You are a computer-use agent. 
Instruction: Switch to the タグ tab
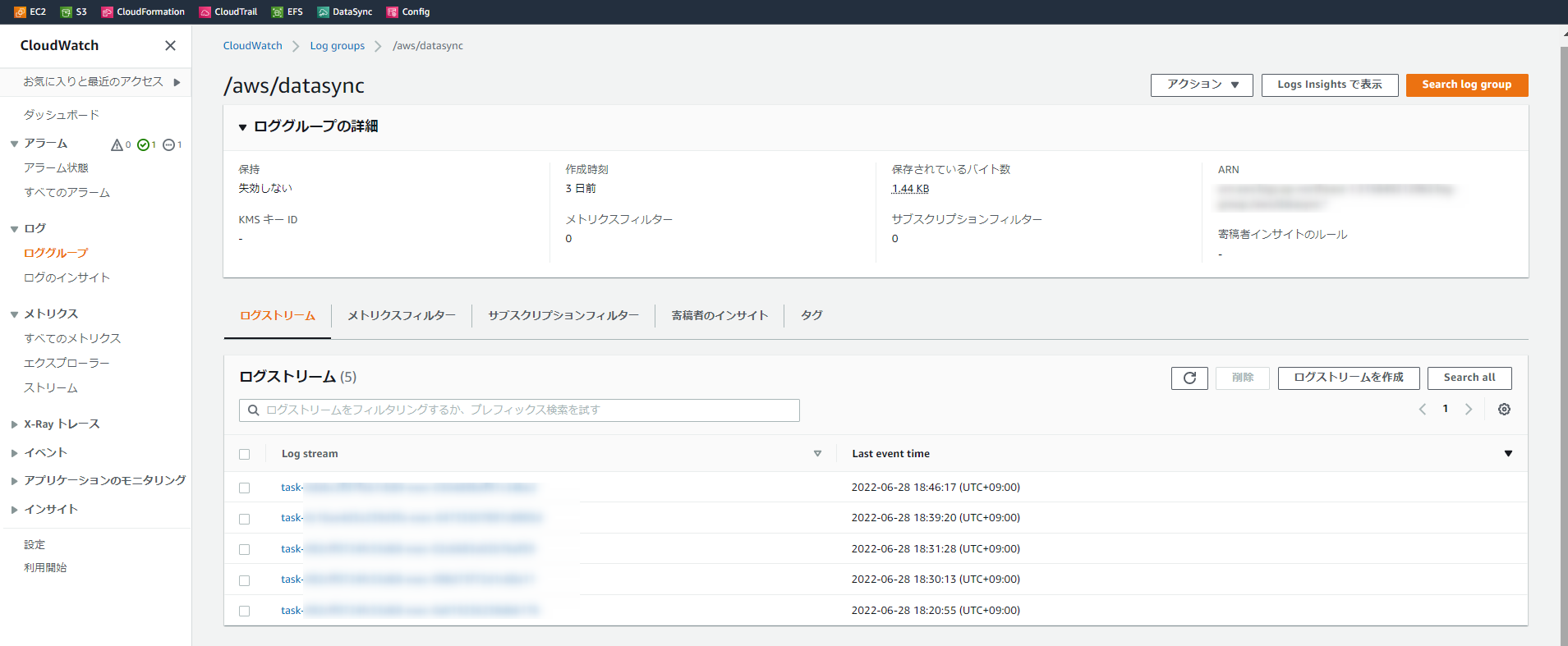point(812,316)
